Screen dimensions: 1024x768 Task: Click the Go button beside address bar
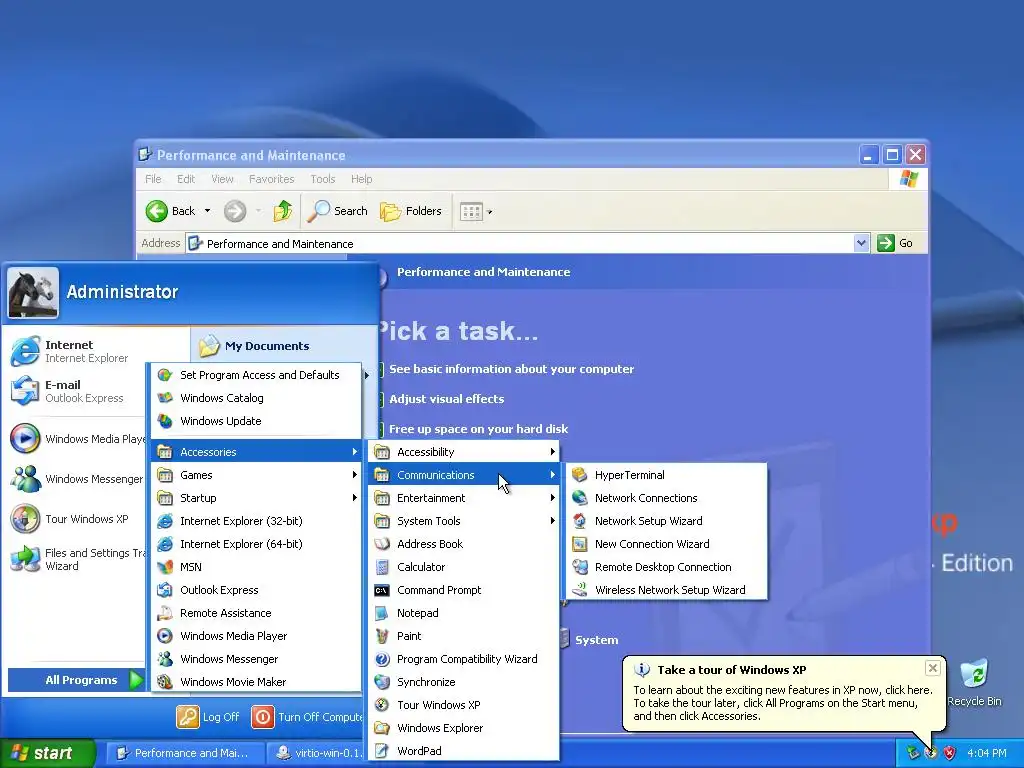tap(895, 243)
